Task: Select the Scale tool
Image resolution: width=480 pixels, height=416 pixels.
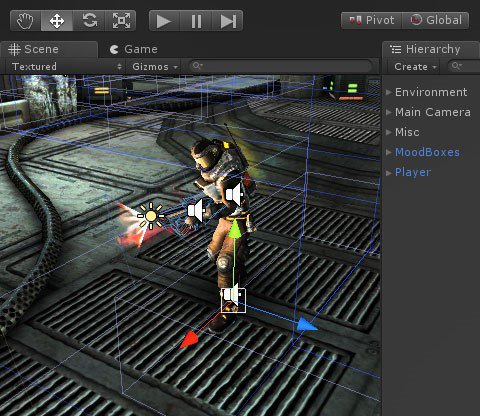Action: tap(121, 21)
